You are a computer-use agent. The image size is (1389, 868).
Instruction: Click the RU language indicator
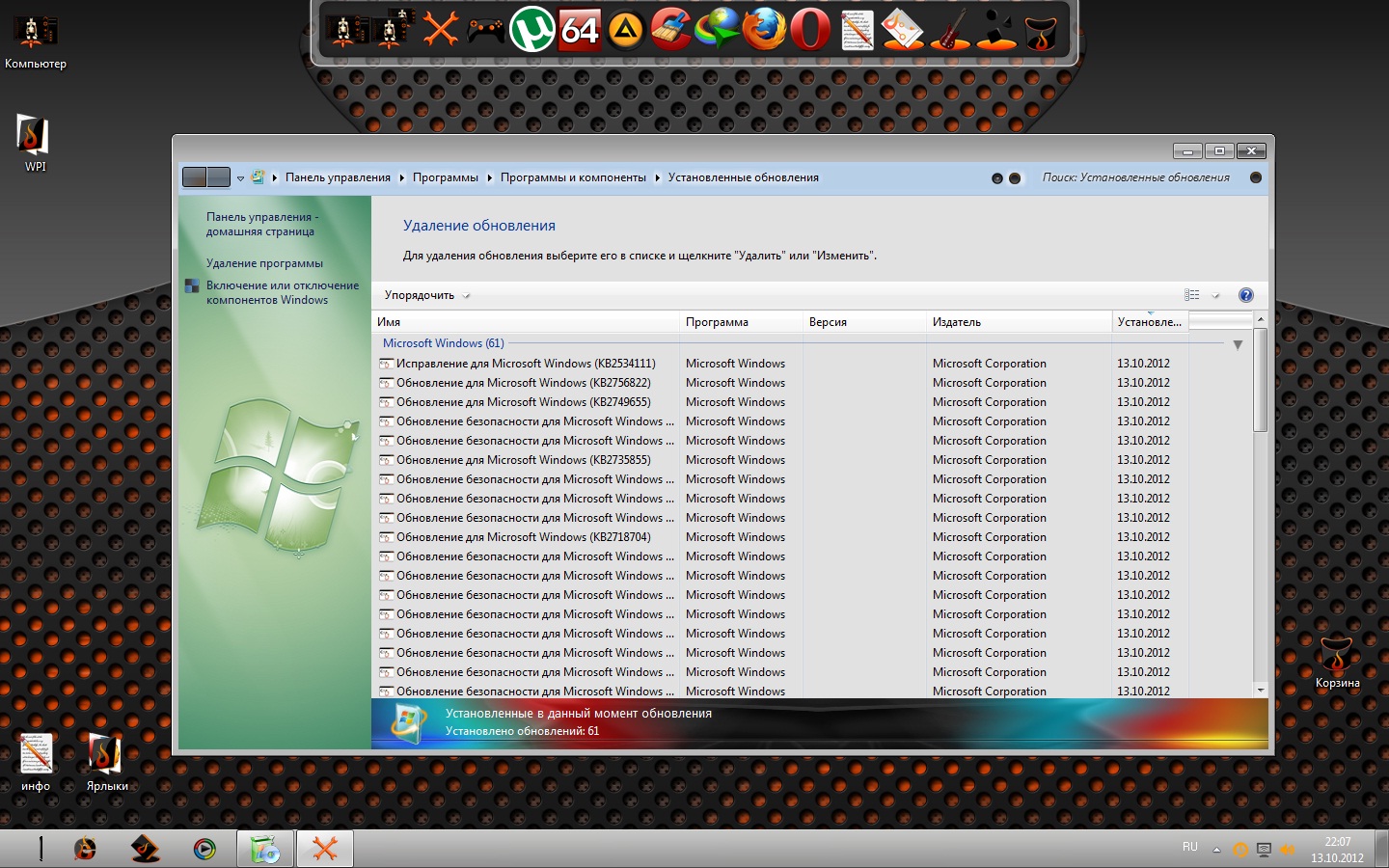[1189, 847]
